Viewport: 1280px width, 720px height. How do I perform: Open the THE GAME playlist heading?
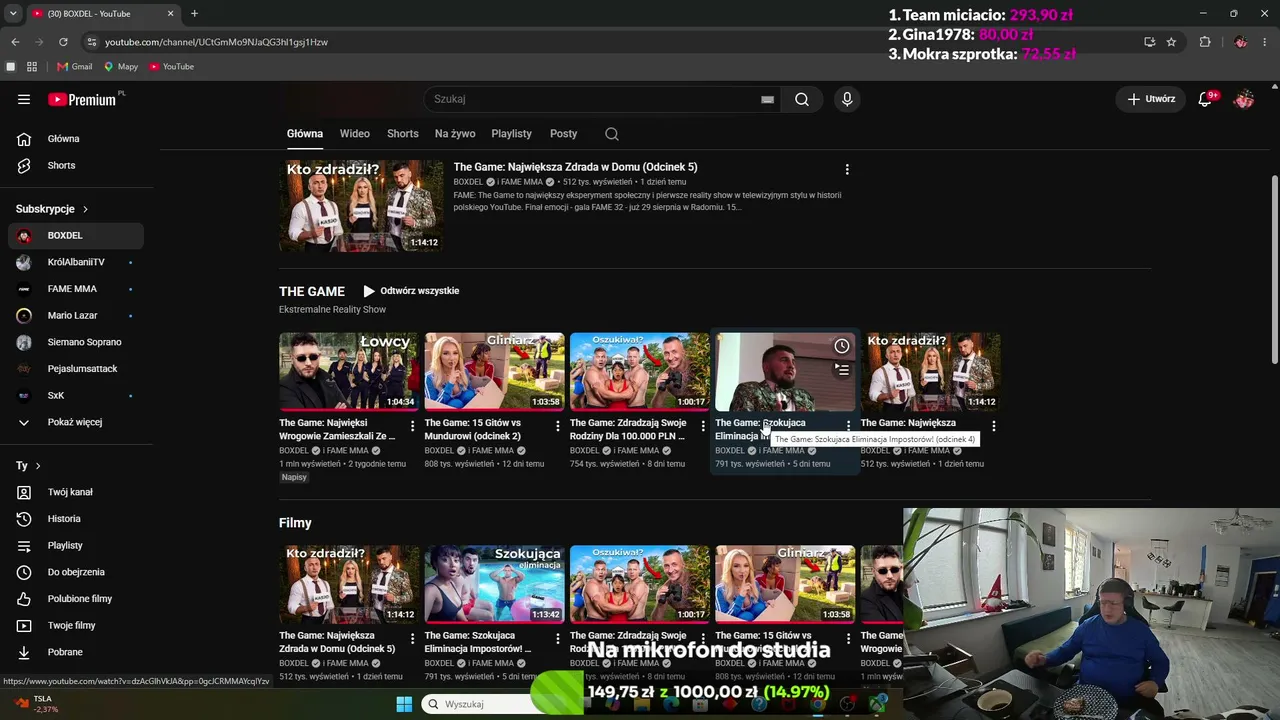(x=312, y=291)
